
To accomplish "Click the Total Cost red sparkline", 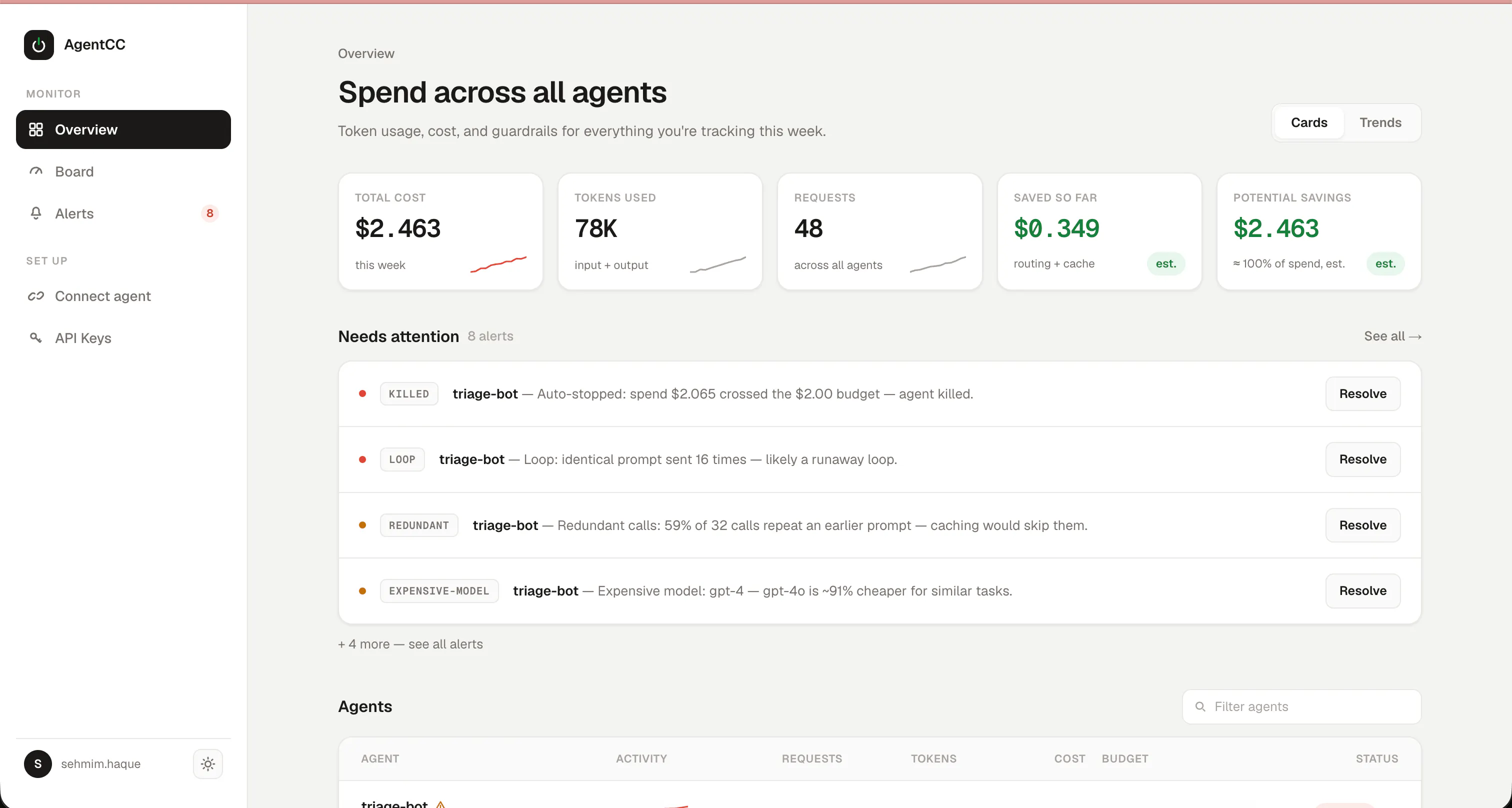I will (x=498, y=264).
